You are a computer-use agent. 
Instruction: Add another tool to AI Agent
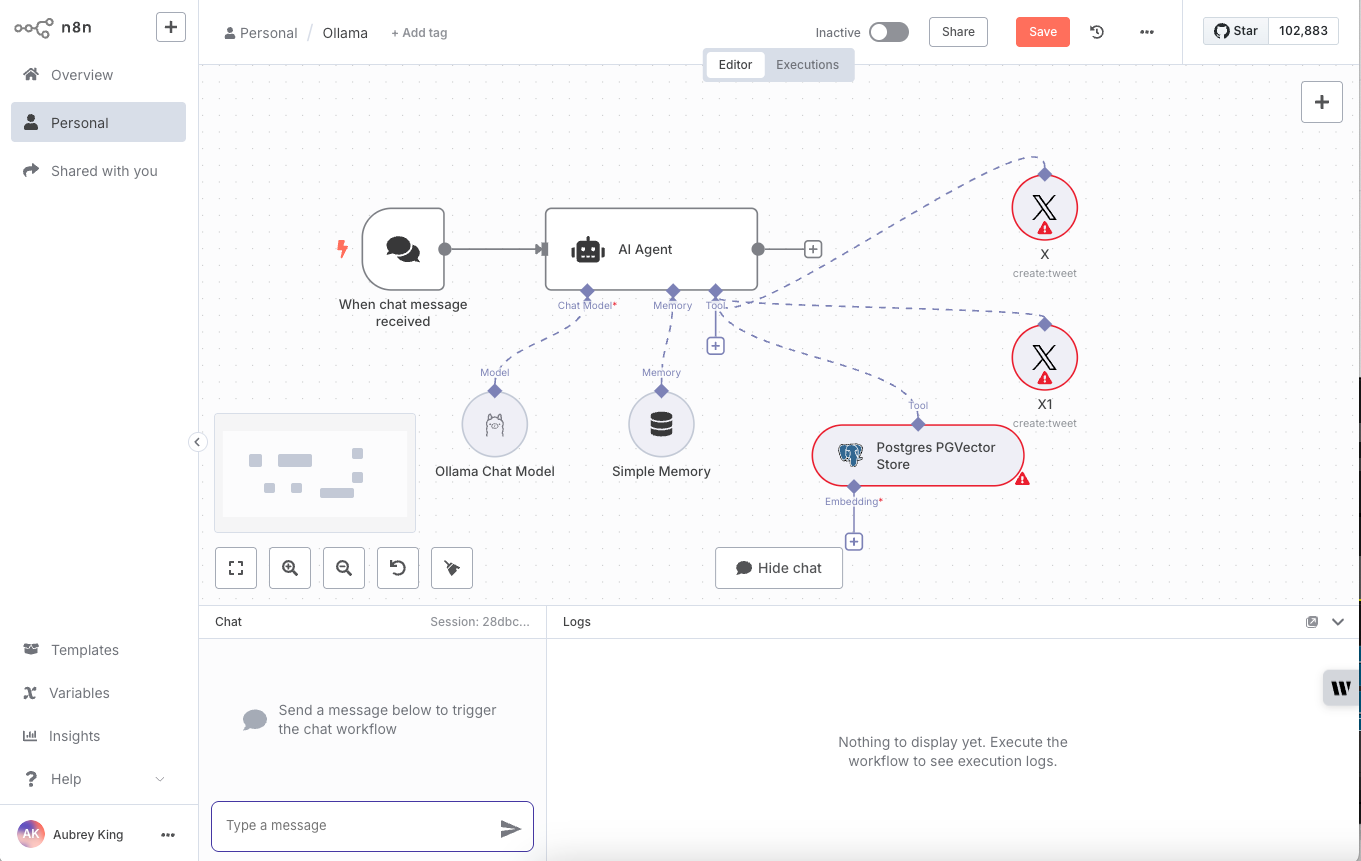click(x=715, y=346)
